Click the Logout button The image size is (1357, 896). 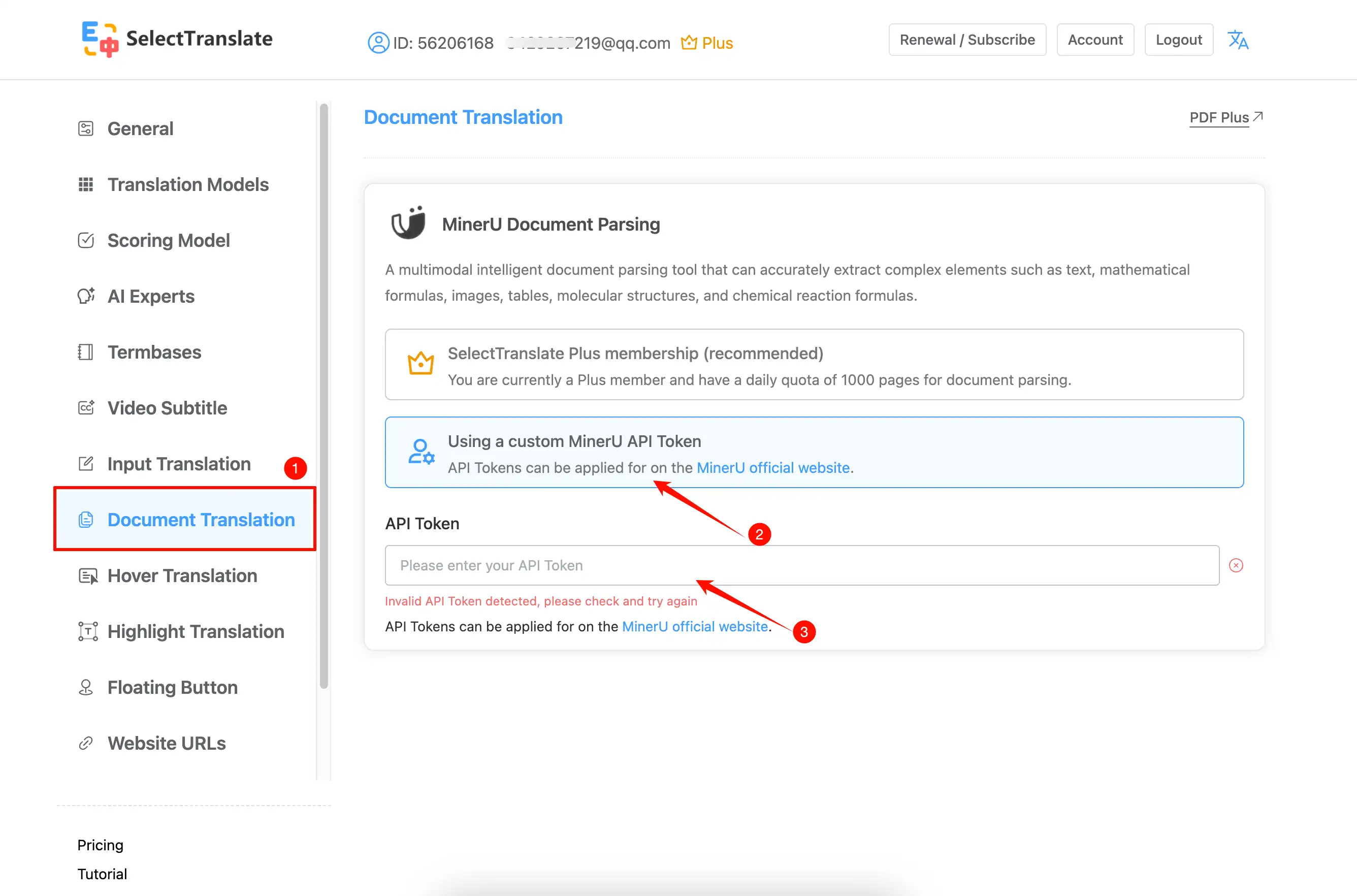[1178, 40]
